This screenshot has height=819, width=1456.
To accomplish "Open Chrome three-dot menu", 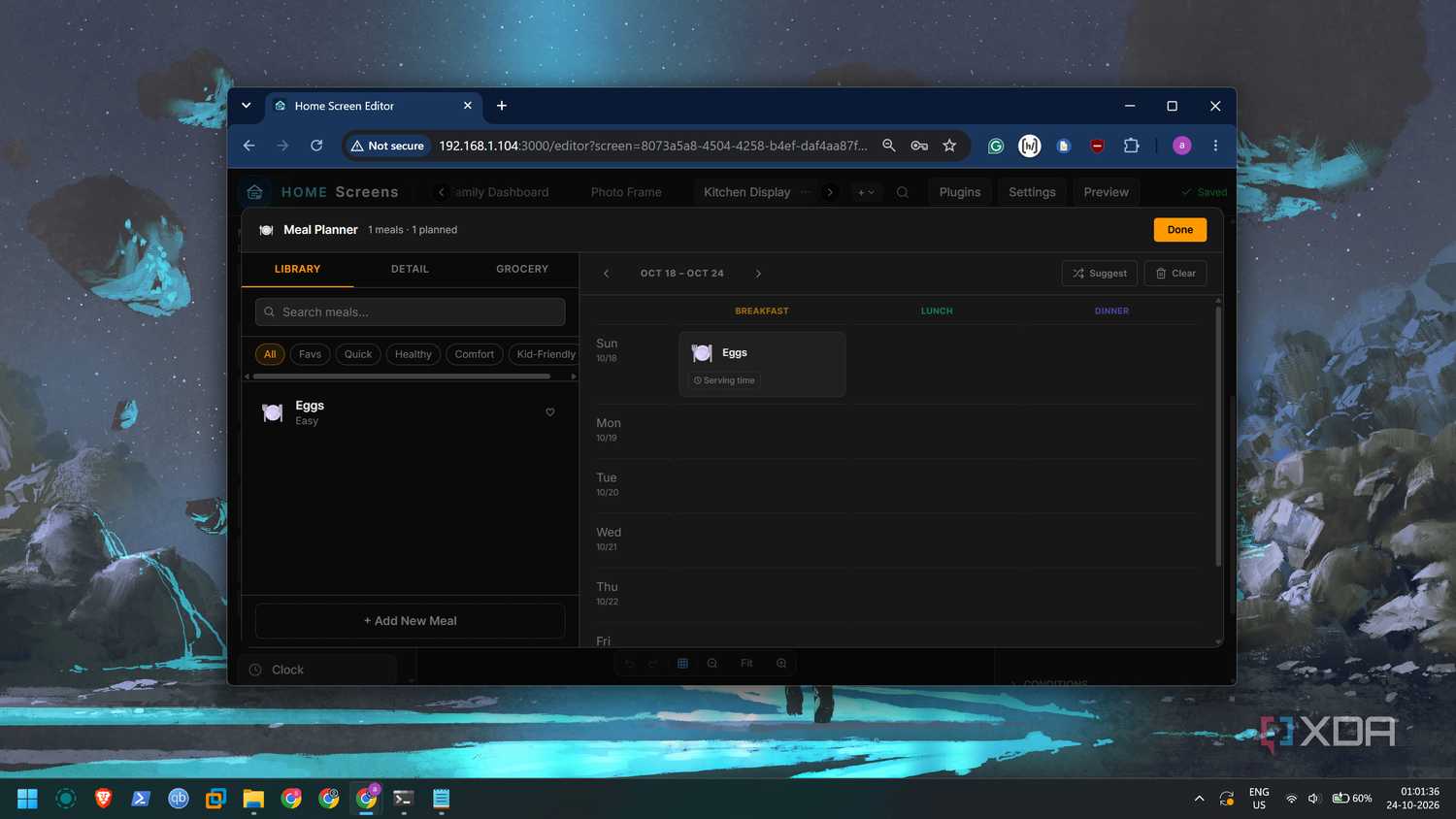I will point(1215,146).
